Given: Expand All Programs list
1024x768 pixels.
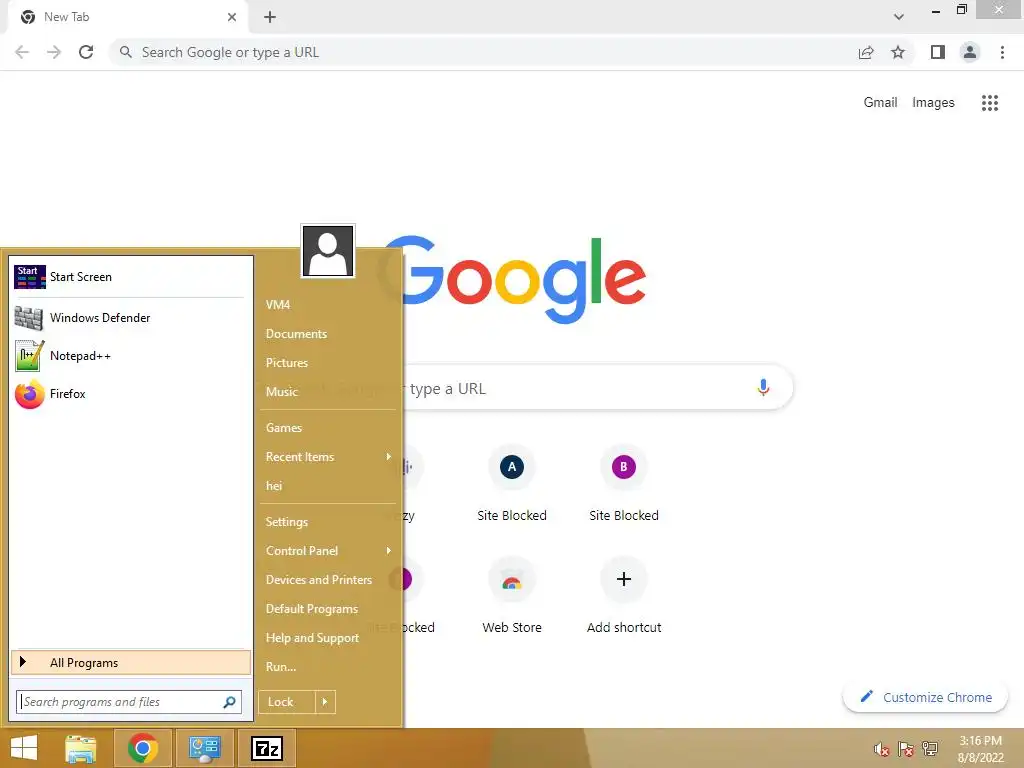Looking at the screenshot, I should [131, 662].
